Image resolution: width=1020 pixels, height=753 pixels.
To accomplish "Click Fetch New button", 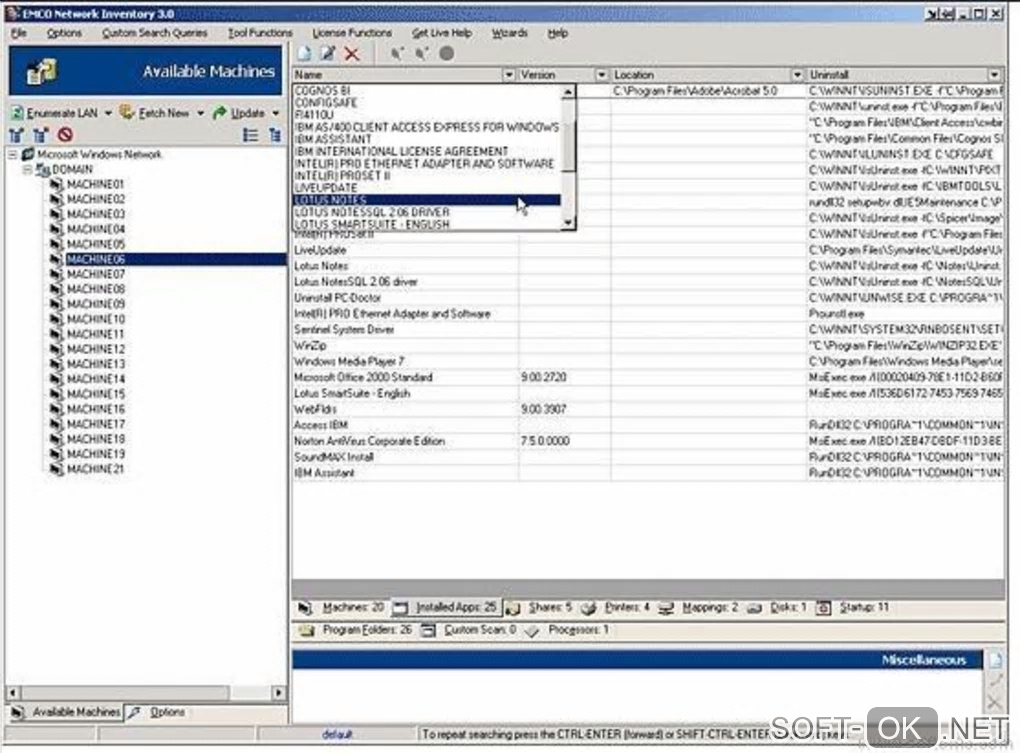I will pos(155,113).
